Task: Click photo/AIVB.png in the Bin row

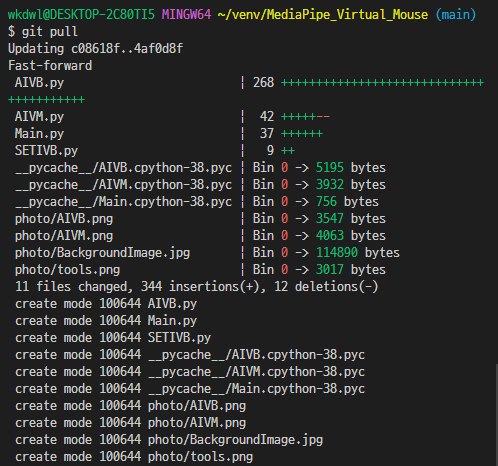Action: (x=64, y=219)
